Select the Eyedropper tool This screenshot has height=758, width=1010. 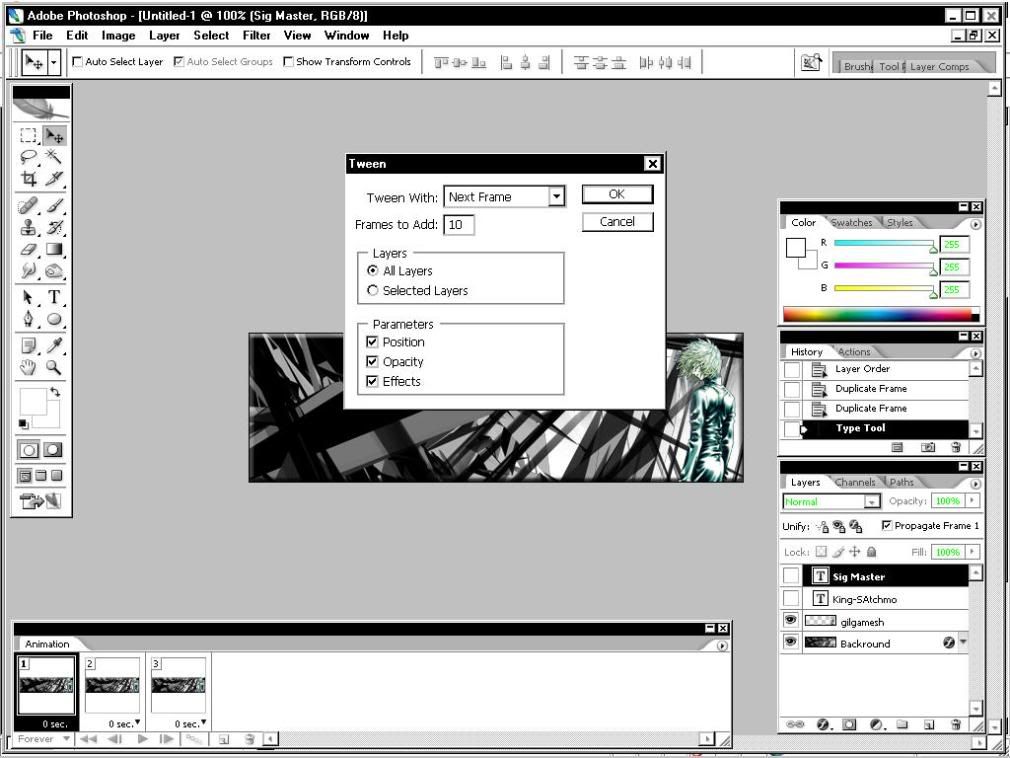pos(54,346)
